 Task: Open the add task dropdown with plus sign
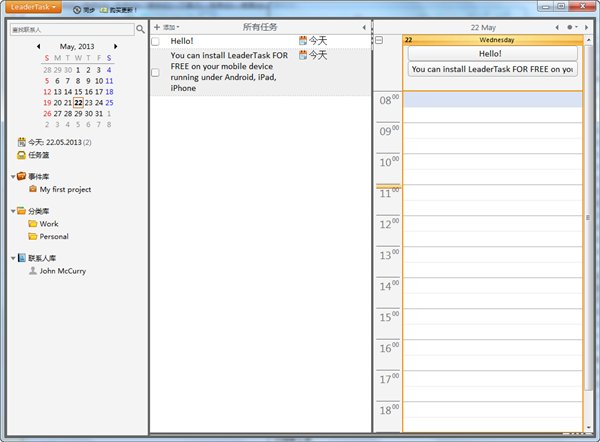165,27
